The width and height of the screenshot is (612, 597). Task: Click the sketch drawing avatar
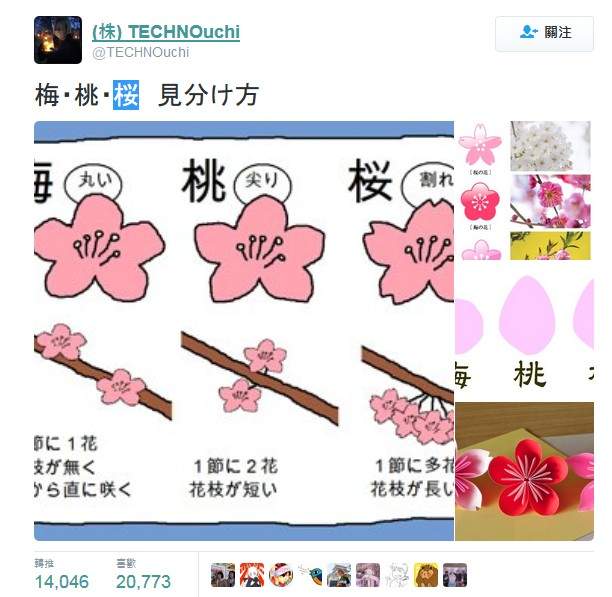tap(397, 575)
